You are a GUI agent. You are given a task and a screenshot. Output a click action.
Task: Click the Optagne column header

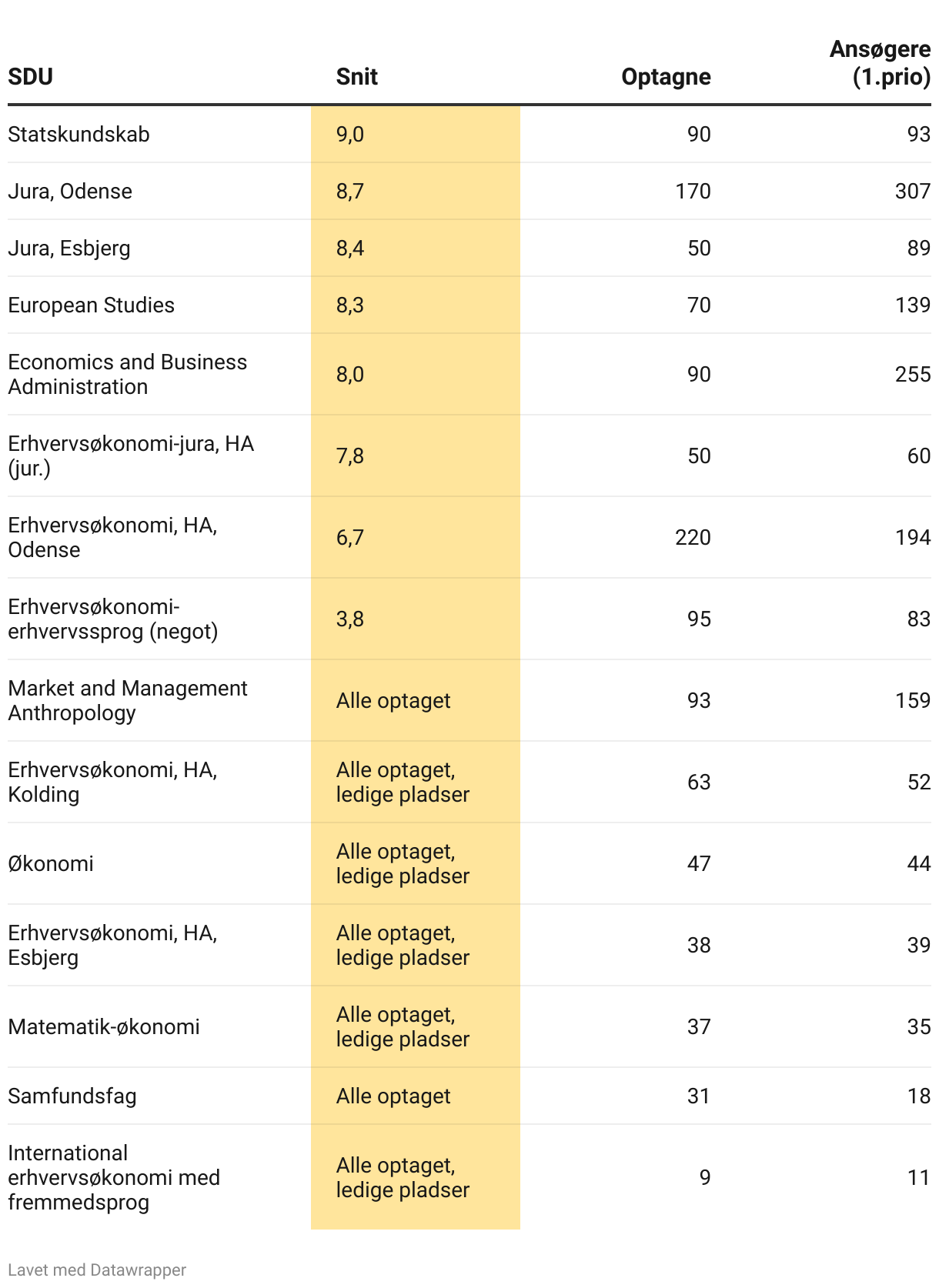(x=666, y=77)
